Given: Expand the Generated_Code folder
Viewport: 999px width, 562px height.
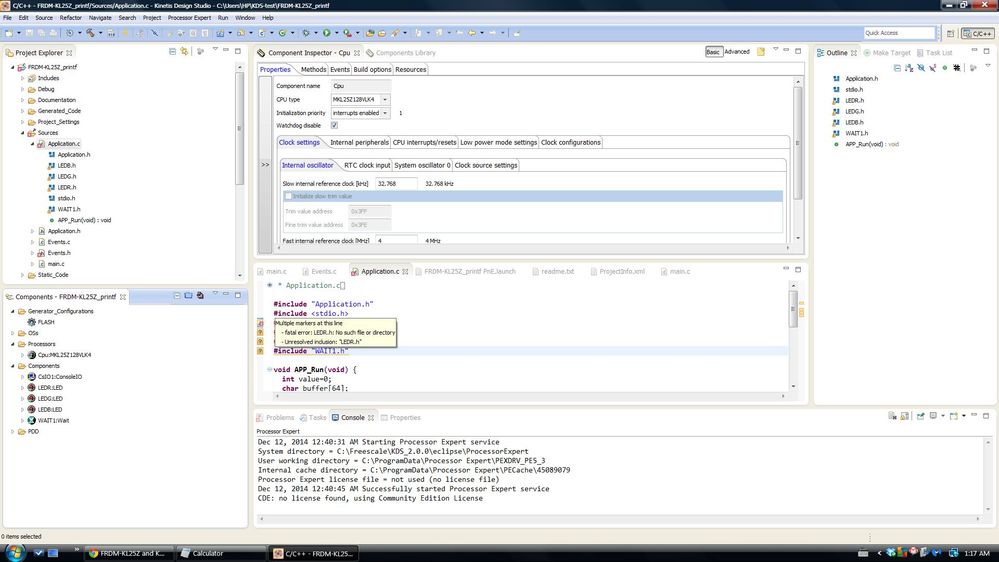Looking at the screenshot, I should (x=22, y=111).
